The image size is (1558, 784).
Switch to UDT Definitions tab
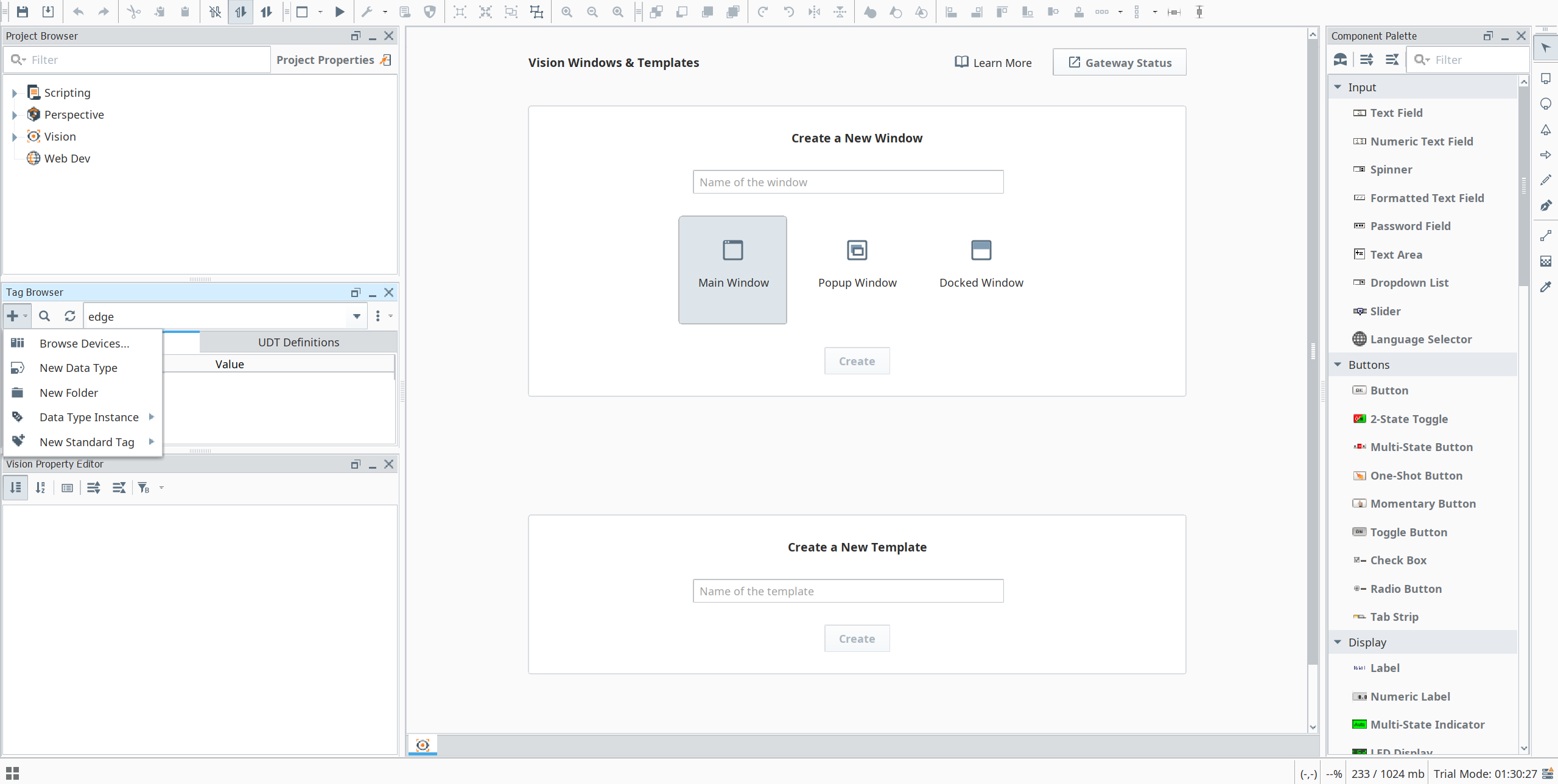click(298, 342)
